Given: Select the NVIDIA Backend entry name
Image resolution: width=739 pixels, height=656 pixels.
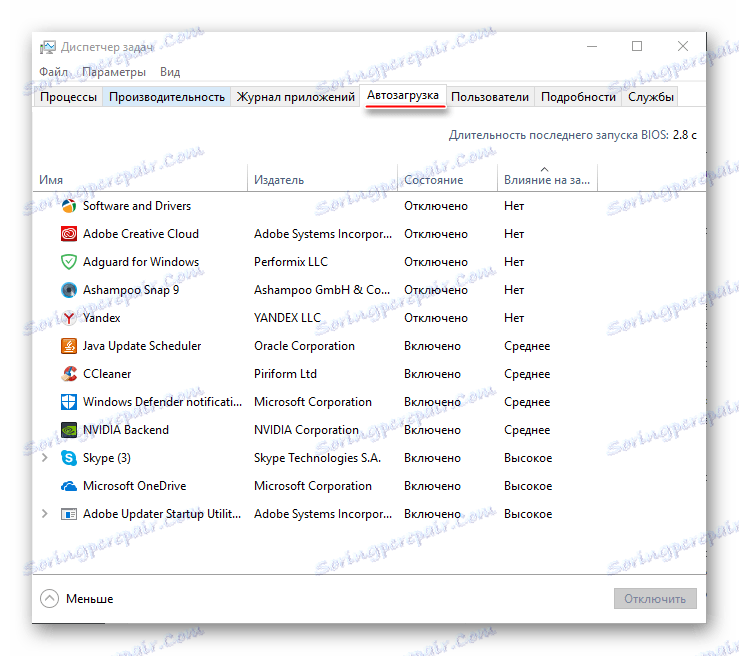Looking at the screenshot, I should pos(126,430).
